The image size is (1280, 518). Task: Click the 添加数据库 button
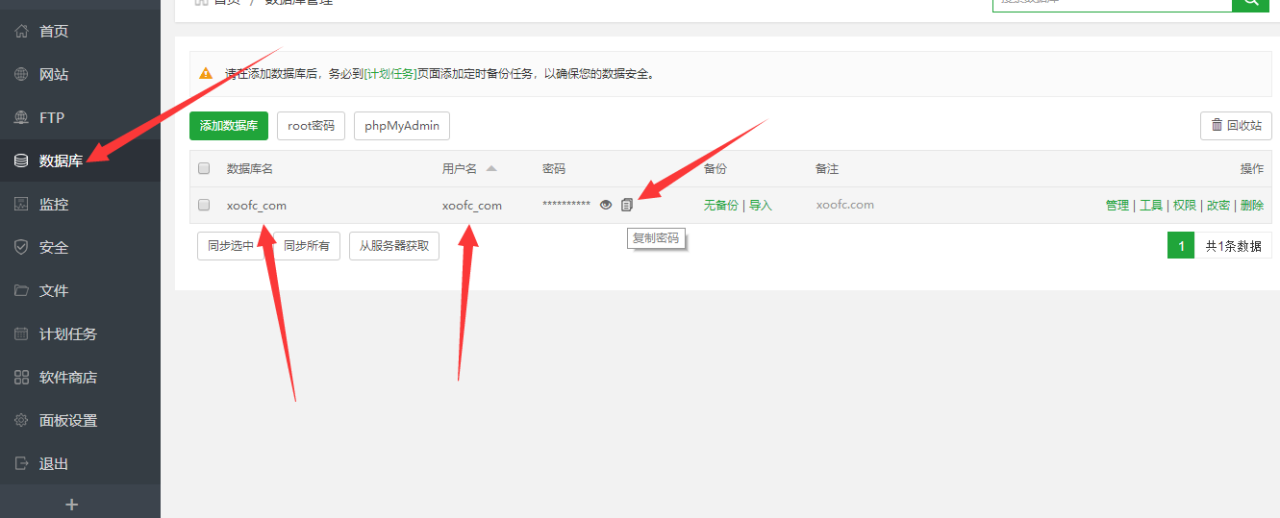(x=229, y=126)
